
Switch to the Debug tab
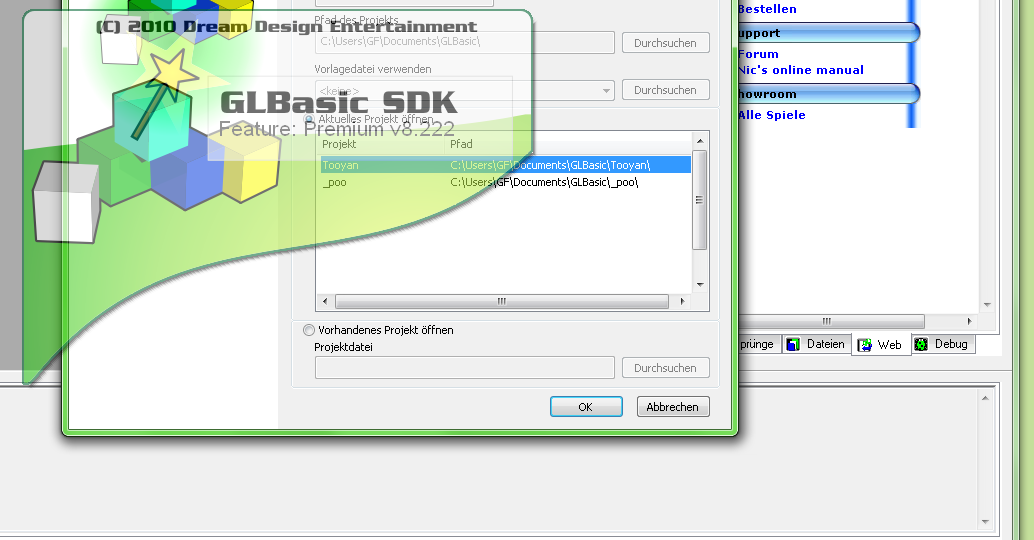pyautogui.click(x=942, y=344)
